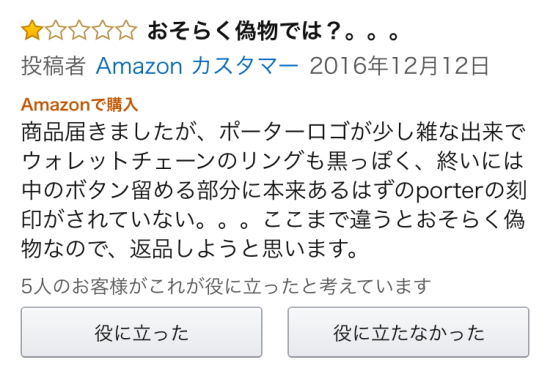This screenshot has width=550, height=387.
Task: Click the helpful count text 5人のお客様
Action: pyautogui.click(x=74, y=286)
